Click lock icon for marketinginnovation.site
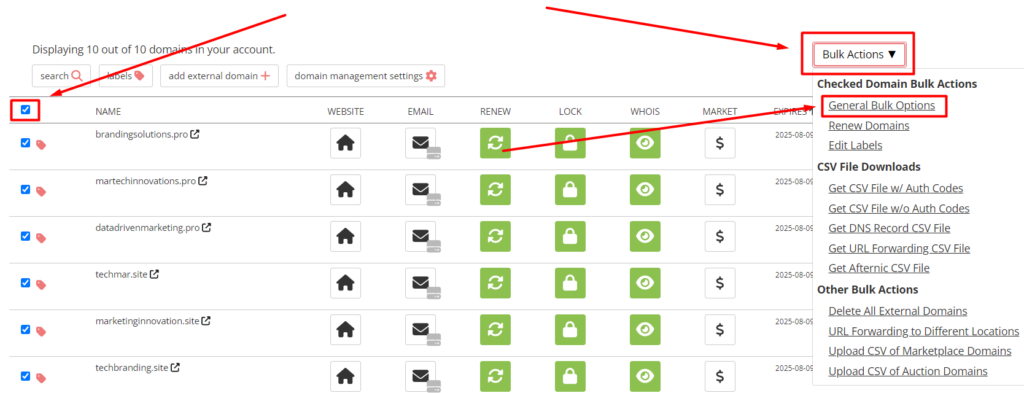This screenshot has height=393, width=1024. [x=570, y=330]
